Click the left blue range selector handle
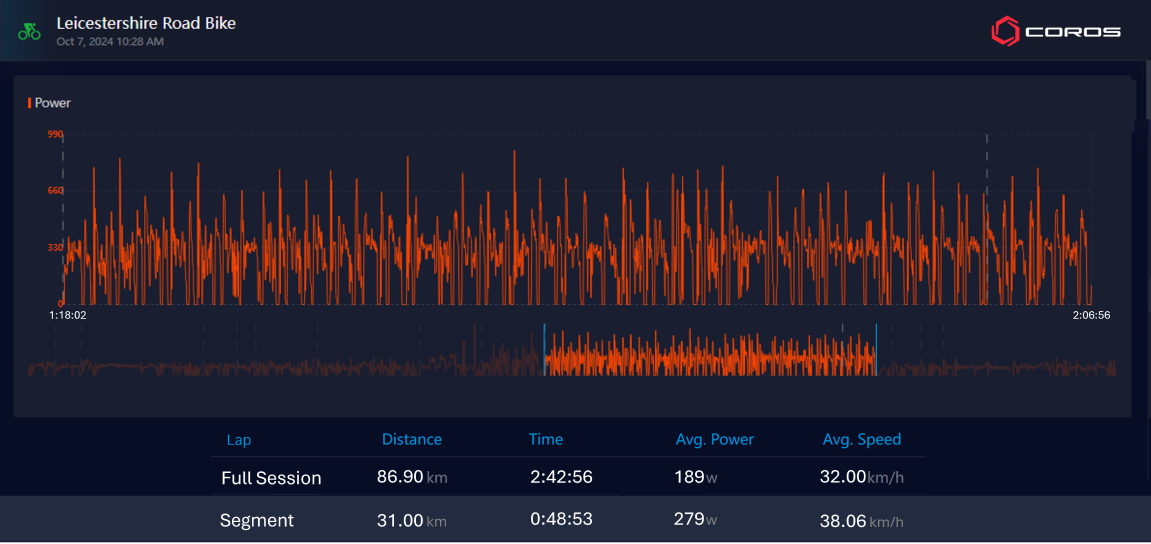 [x=544, y=350]
